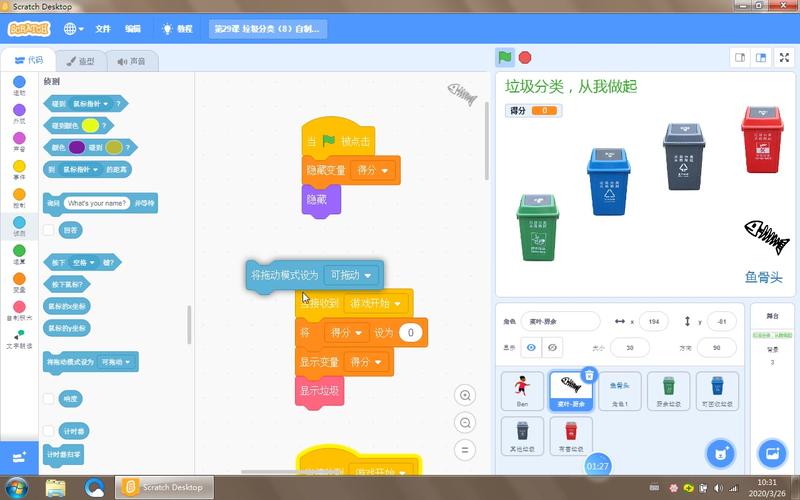Select the Text to Speech extension category
Screen dimensions: 800x500
pos(19,339)
